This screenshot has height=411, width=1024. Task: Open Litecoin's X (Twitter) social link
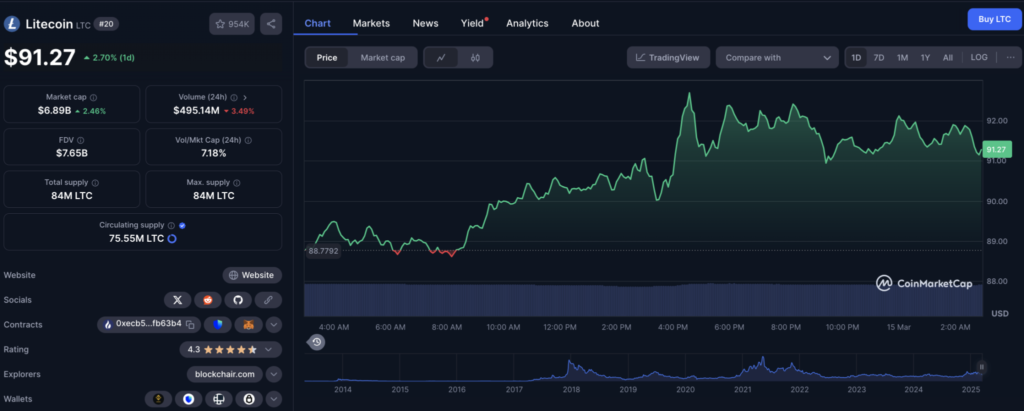(177, 299)
